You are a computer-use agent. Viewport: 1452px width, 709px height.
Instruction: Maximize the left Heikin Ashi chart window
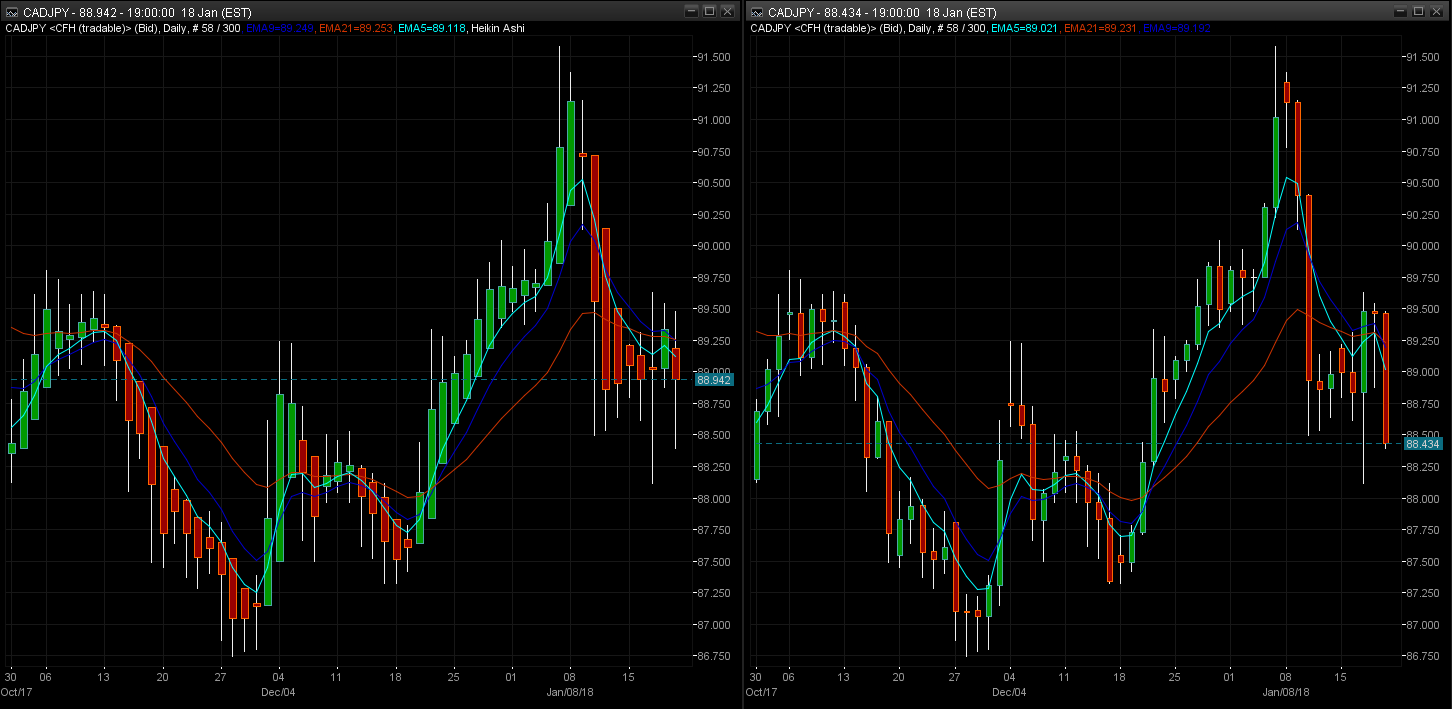(x=709, y=11)
